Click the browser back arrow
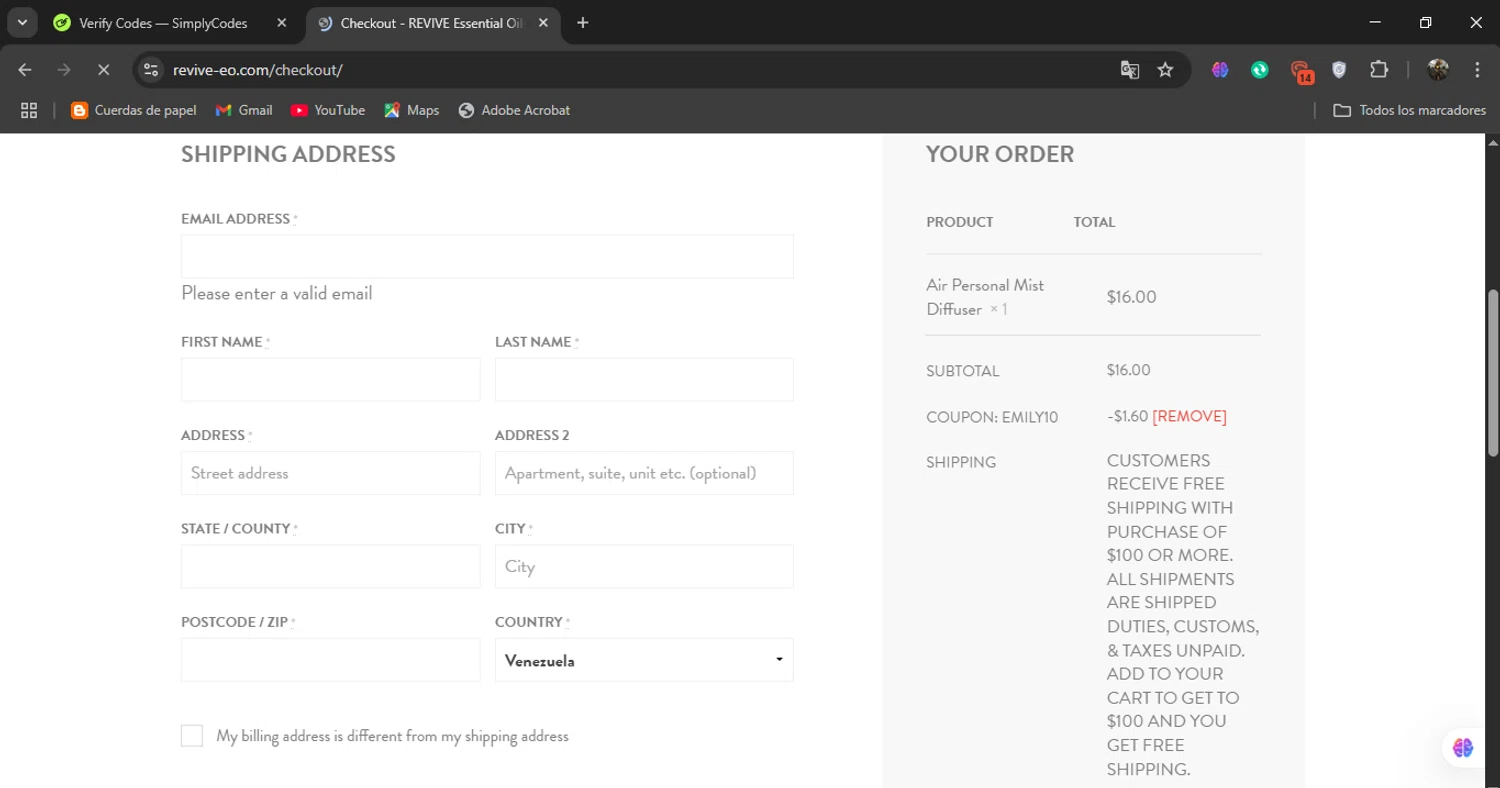1500x788 pixels. coord(25,70)
